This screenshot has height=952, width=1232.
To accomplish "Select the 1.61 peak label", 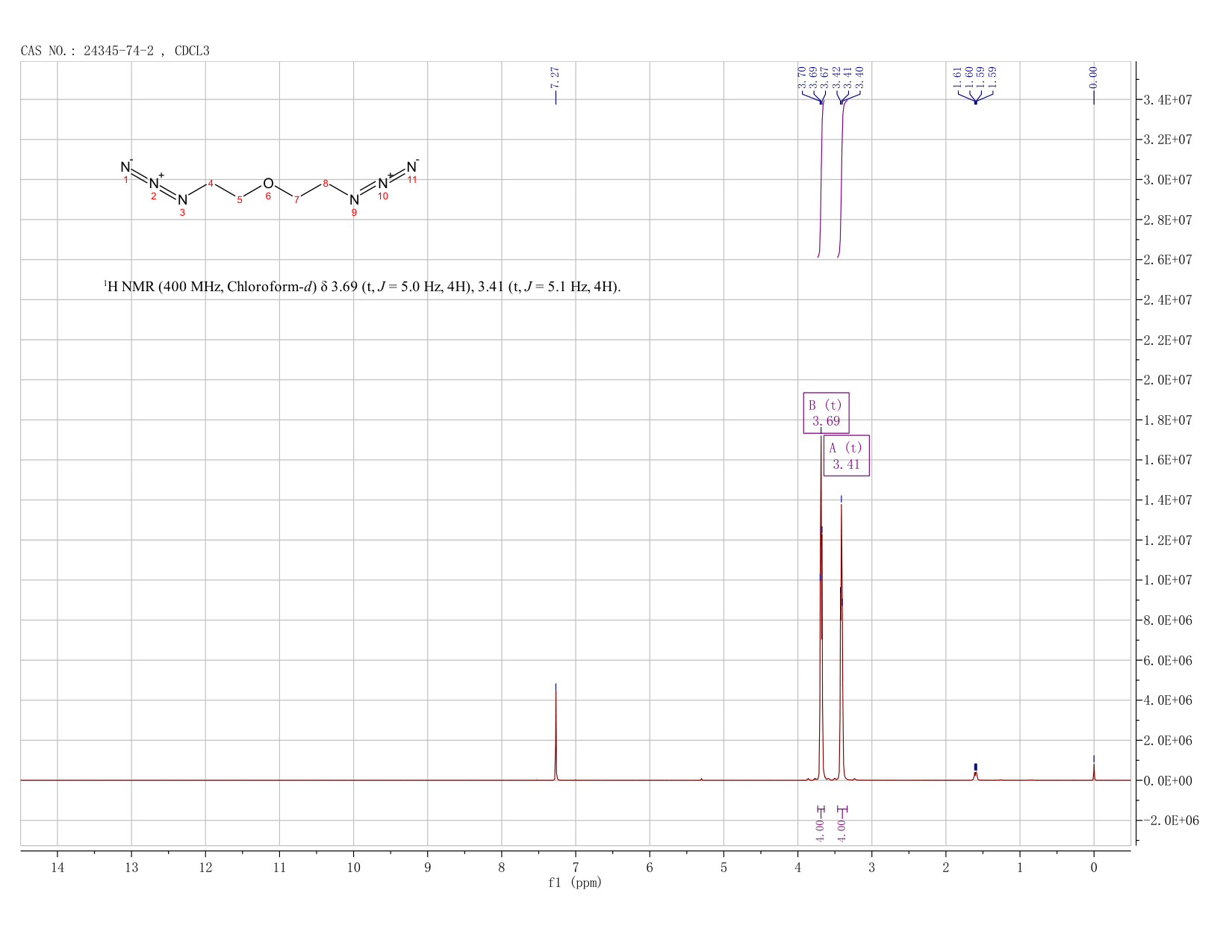I will tap(958, 77).
